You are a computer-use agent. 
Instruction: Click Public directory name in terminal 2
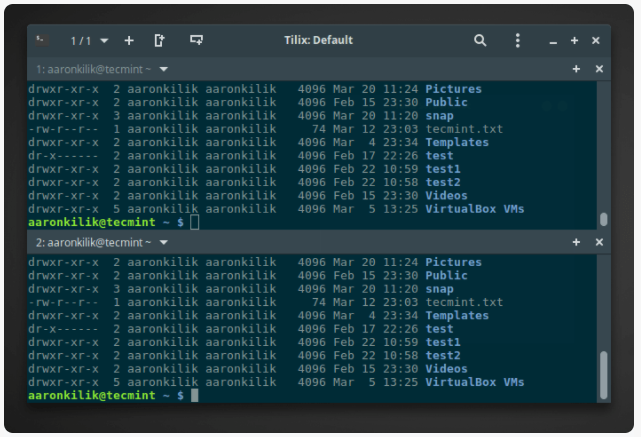(x=446, y=276)
